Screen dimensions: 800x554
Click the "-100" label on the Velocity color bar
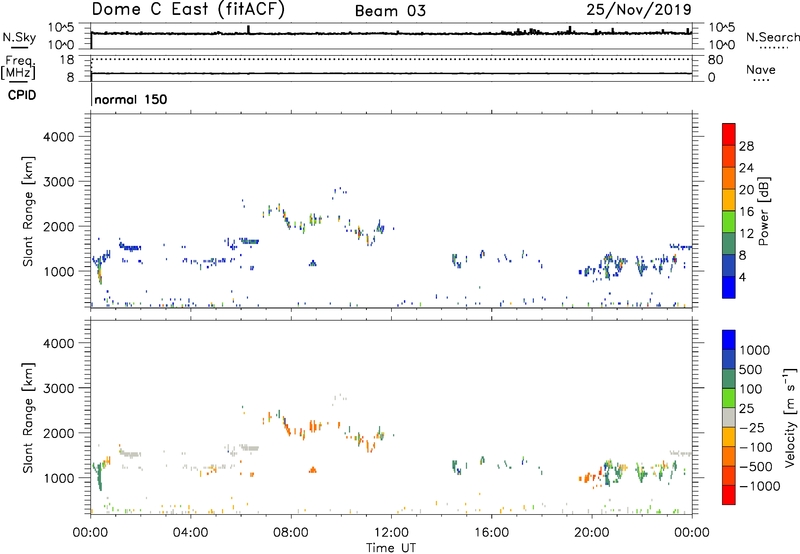coord(755,447)
